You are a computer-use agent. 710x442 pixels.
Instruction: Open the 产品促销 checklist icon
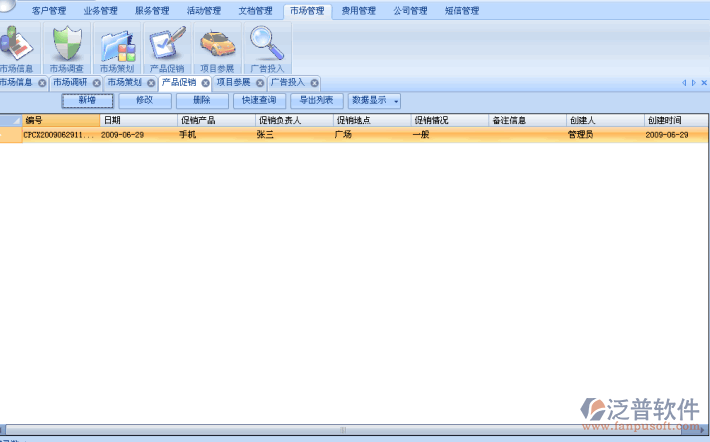[167, 48]
